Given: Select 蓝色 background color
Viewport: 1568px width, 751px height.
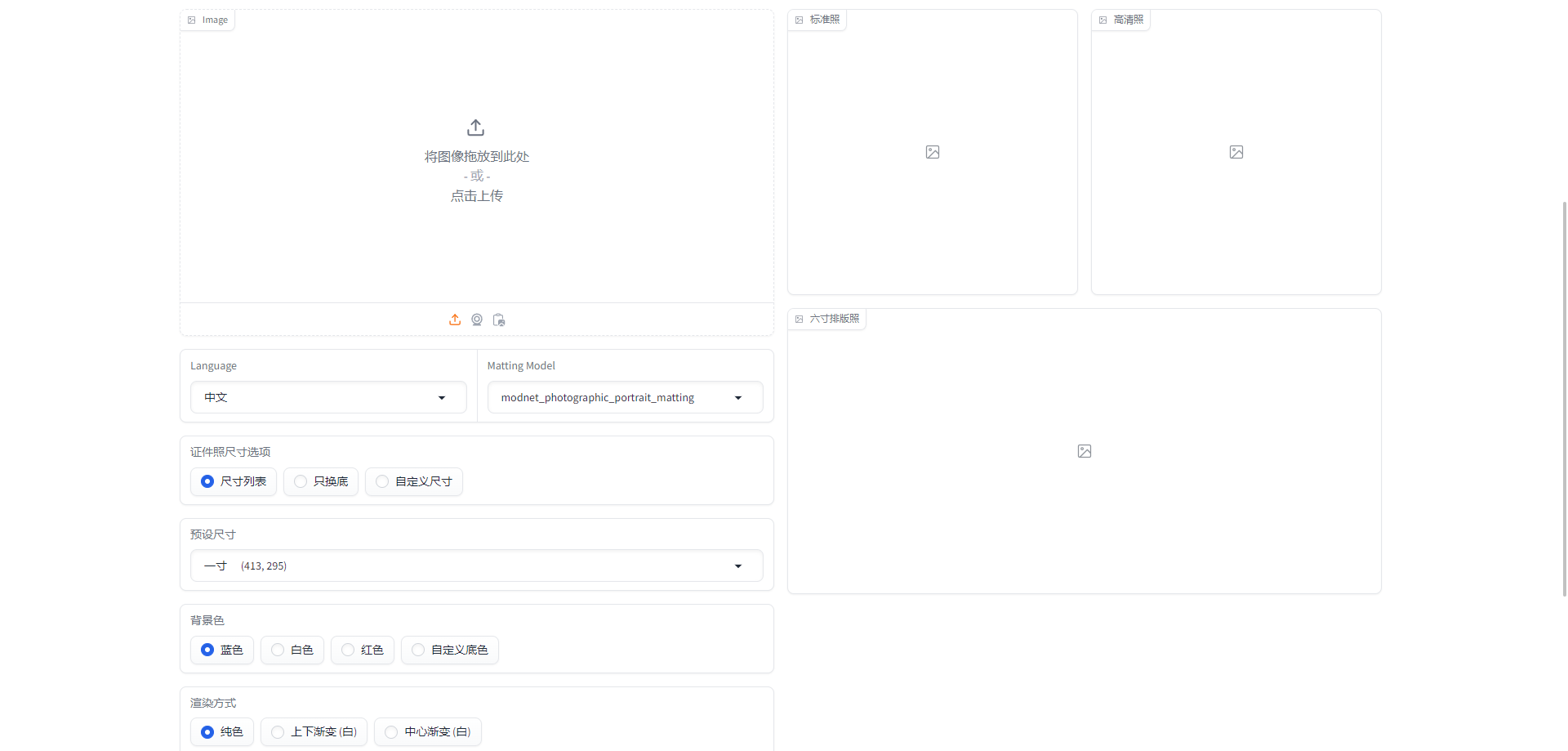Looking at the screenshot, I should 222,650.
